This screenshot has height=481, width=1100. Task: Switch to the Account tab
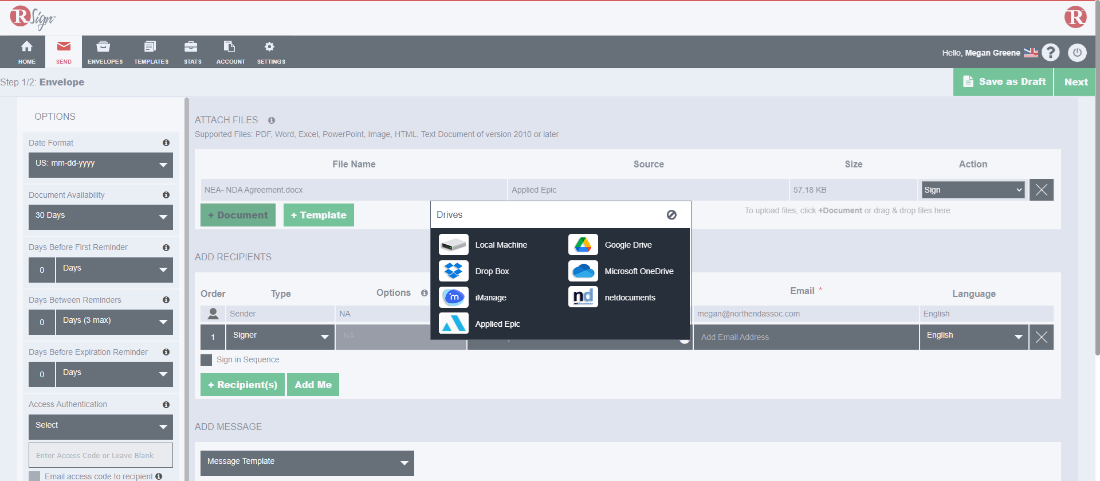point(230,53)
